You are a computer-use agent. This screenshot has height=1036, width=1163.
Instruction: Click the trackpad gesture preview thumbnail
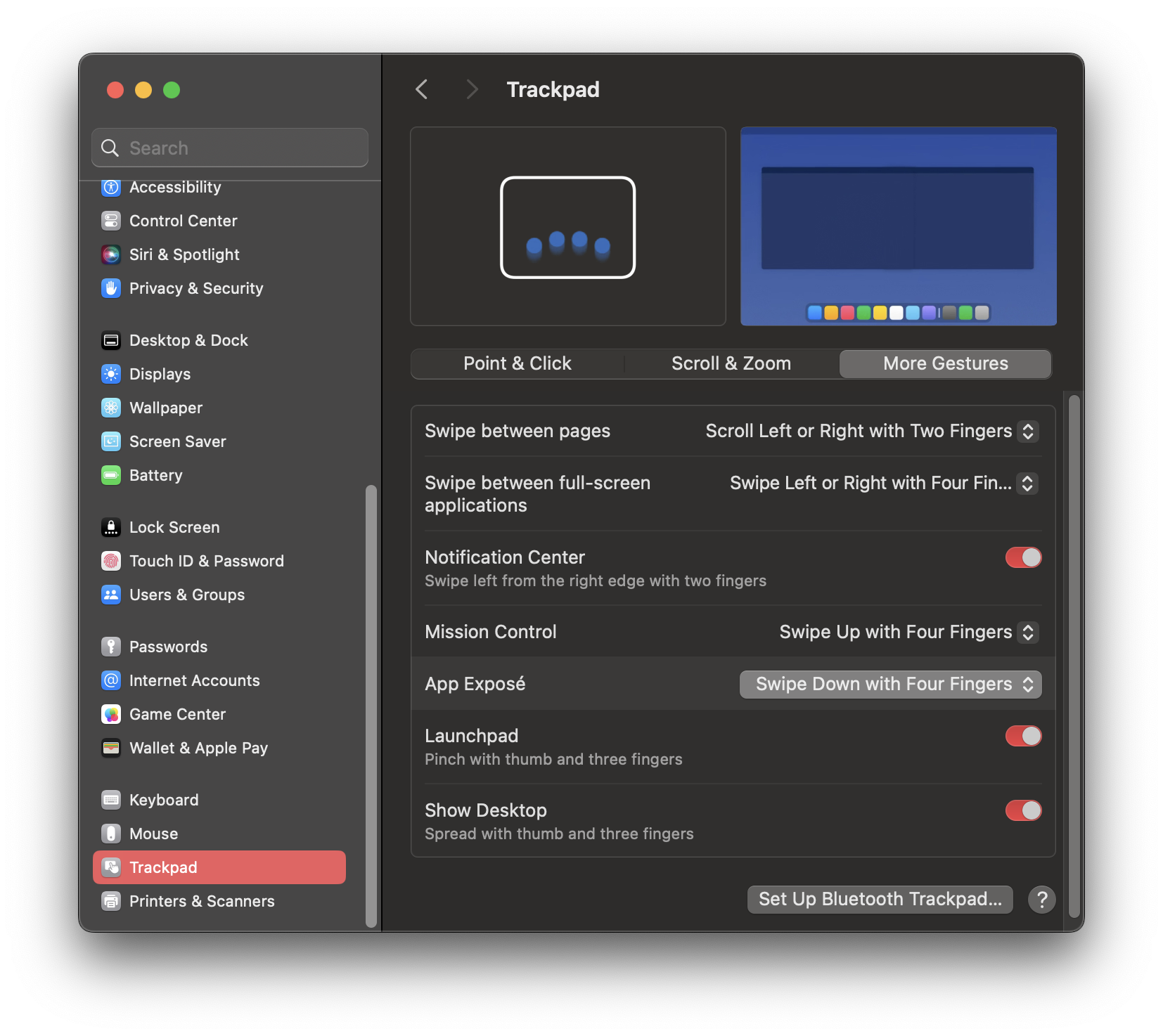568,226
